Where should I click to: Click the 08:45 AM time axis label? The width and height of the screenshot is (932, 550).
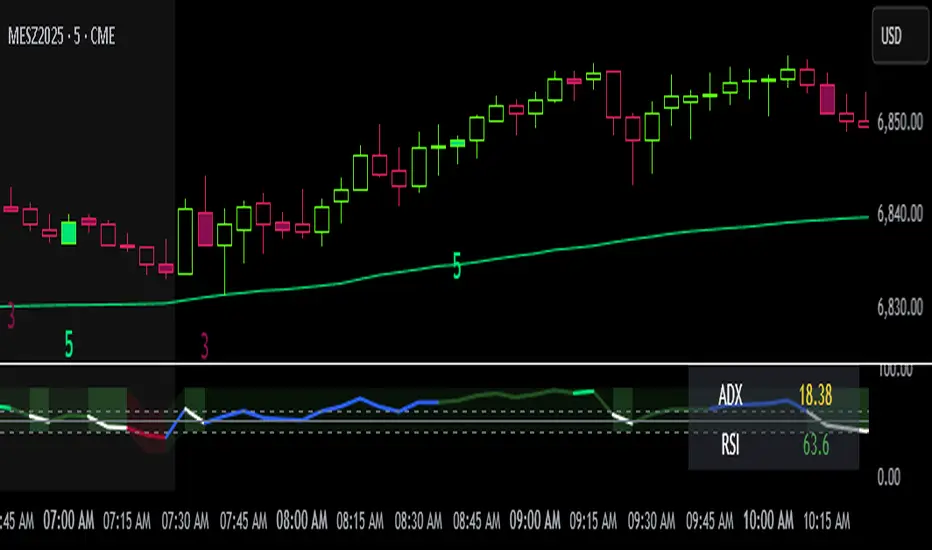[476, 521]
